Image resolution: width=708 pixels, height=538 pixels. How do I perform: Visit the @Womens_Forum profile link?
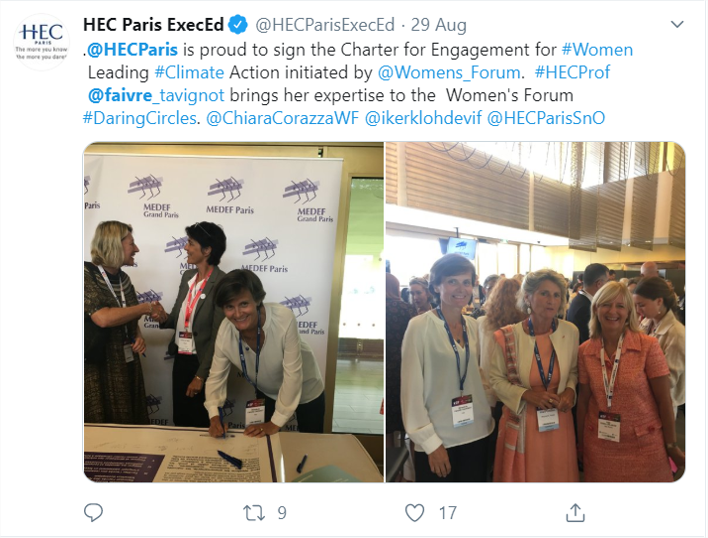449,73
